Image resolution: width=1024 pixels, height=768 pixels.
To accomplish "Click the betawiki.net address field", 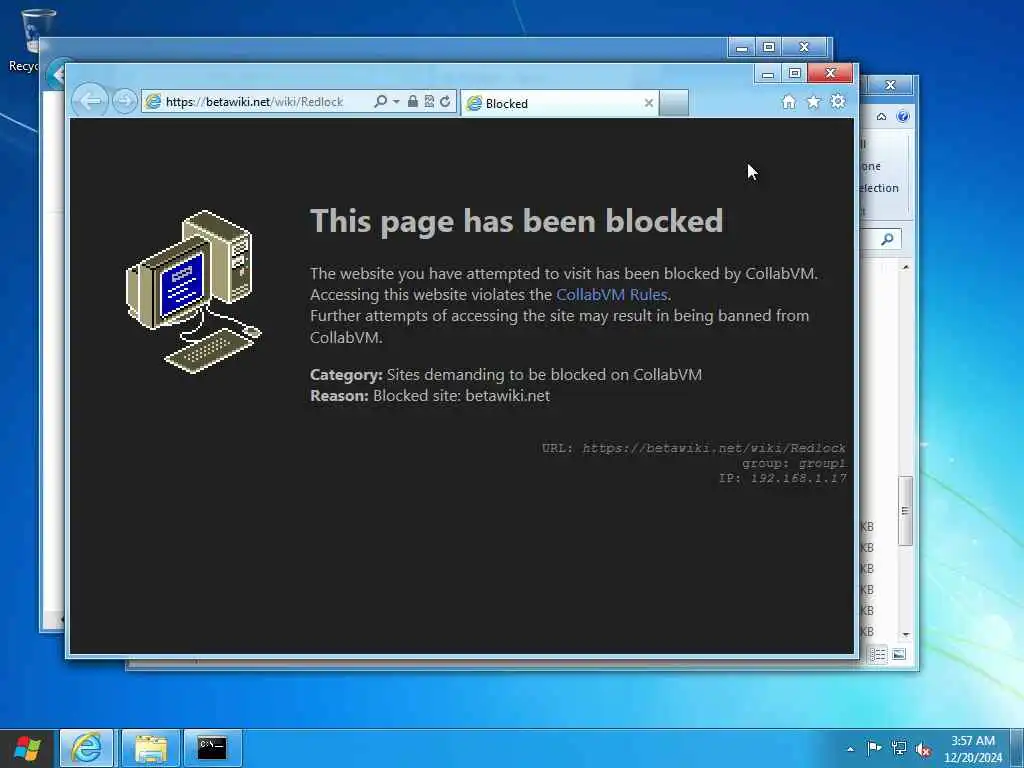I will point(255,102).
